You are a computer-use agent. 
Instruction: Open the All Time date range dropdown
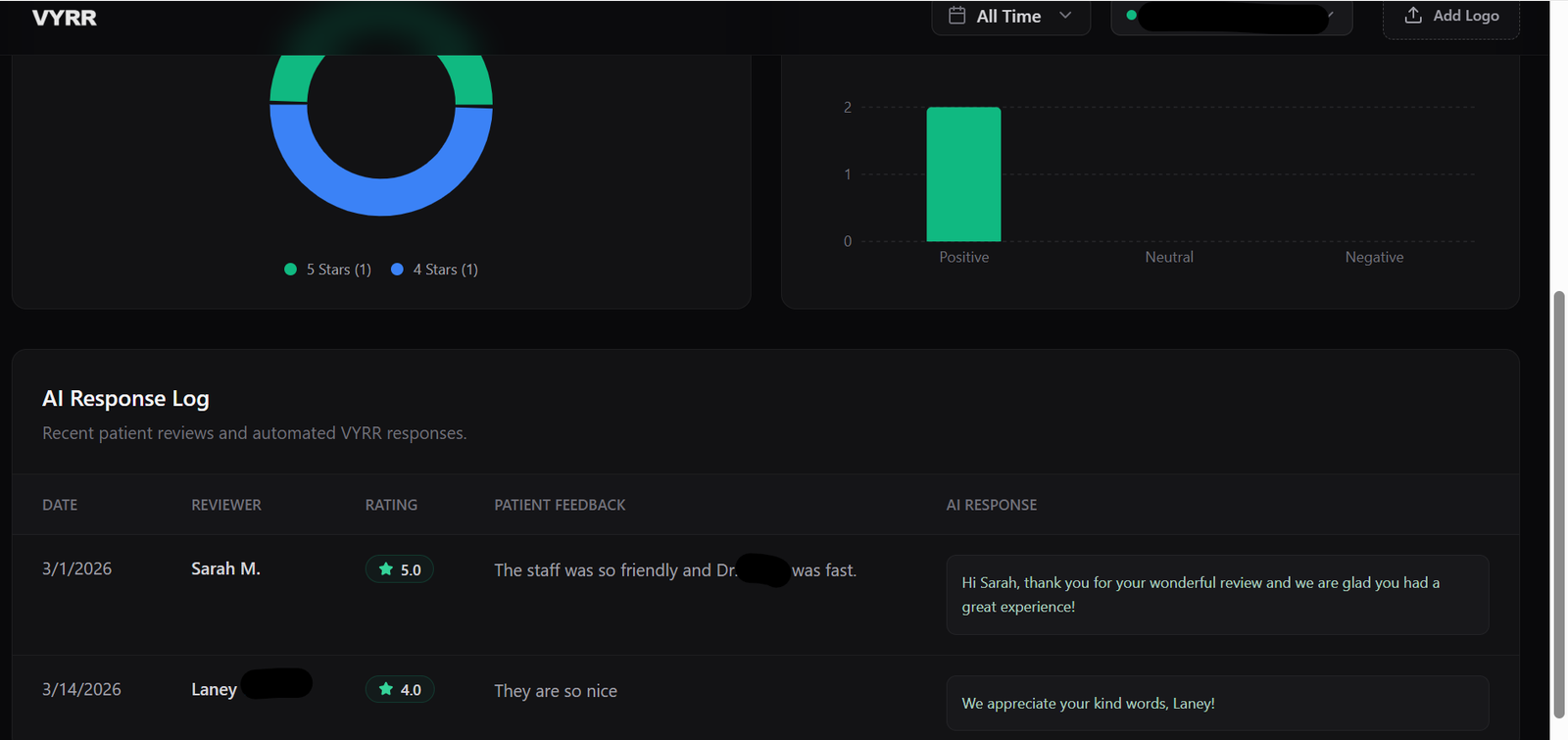coord(1009,17)
